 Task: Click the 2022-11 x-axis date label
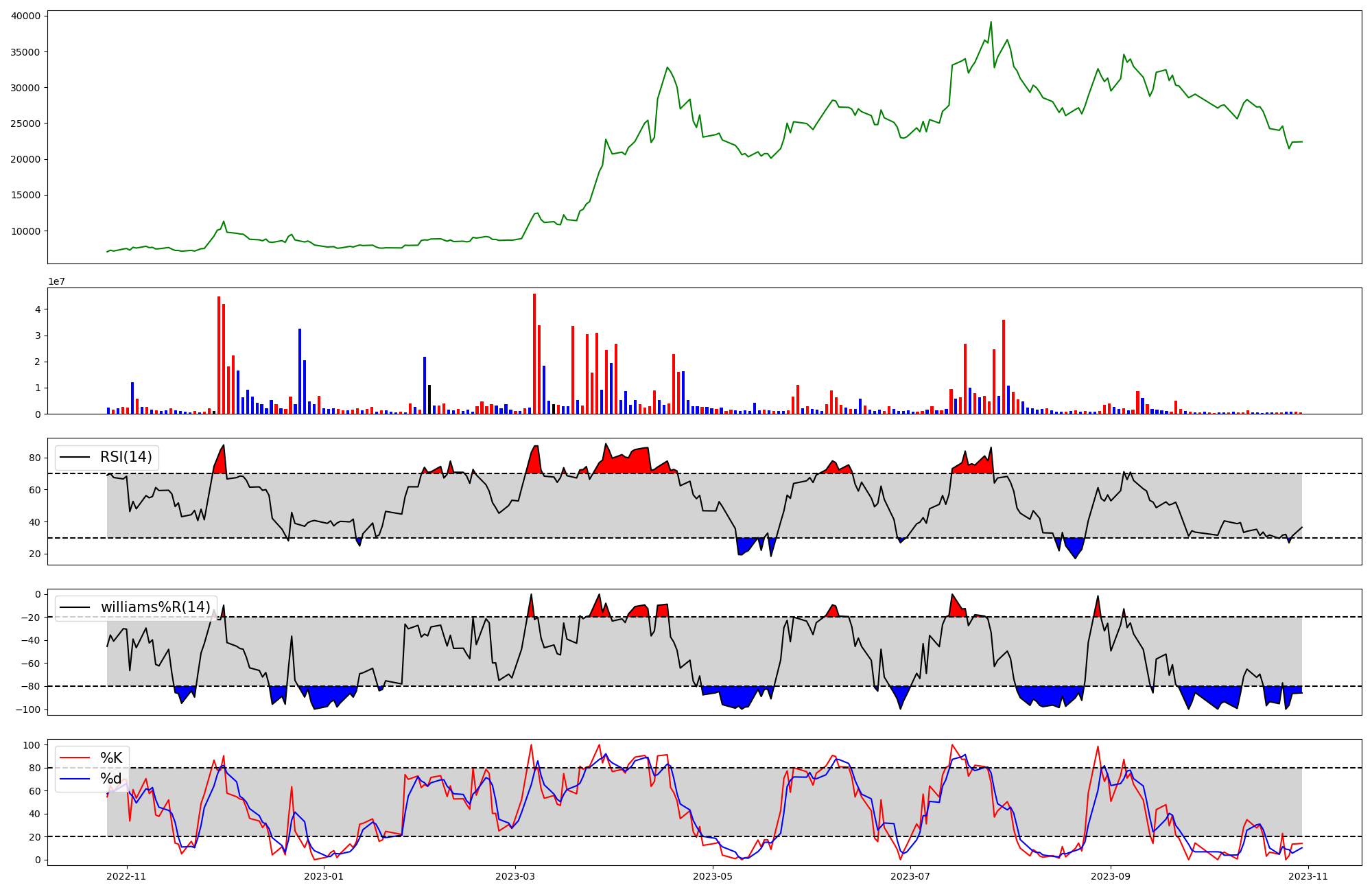pos(127,876)
